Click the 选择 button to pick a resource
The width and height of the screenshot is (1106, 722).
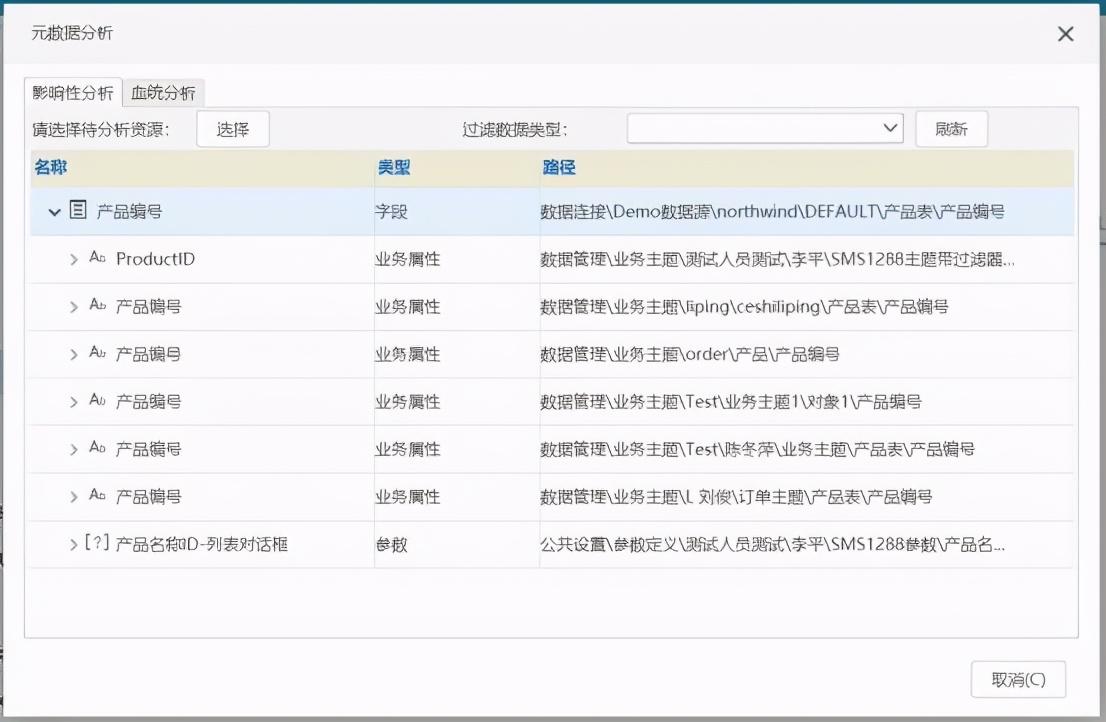[x=233, y=128]
